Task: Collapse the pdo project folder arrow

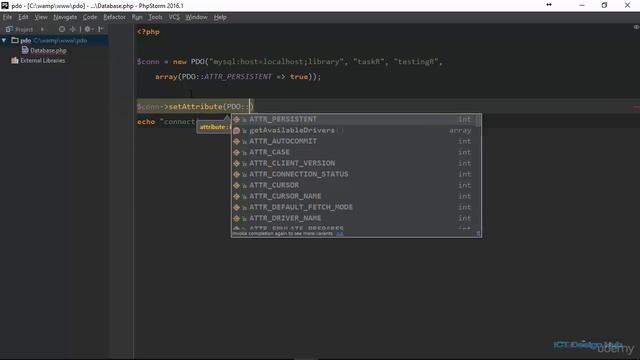Action: (x=4, y=40)
